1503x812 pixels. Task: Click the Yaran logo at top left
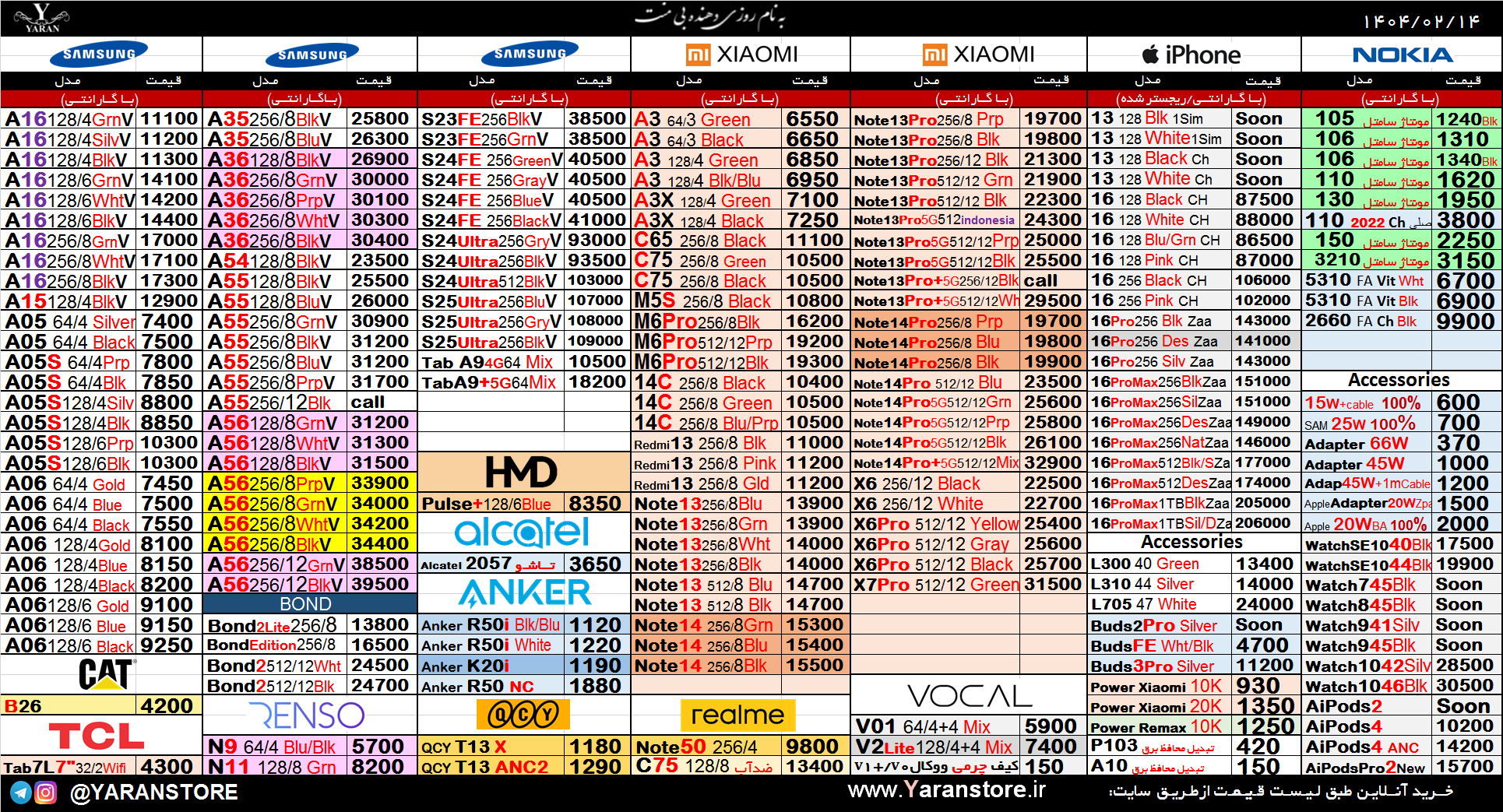tap(42, 17)
